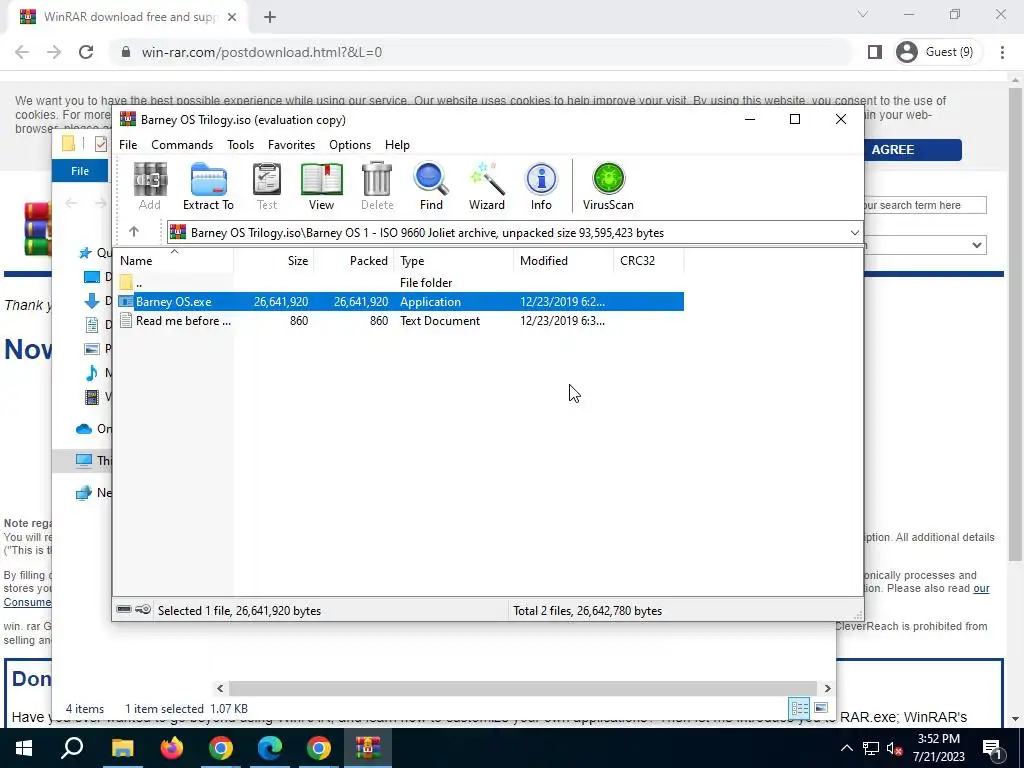Open the Tools menu
1024x768 pixels.
(240, 144)
